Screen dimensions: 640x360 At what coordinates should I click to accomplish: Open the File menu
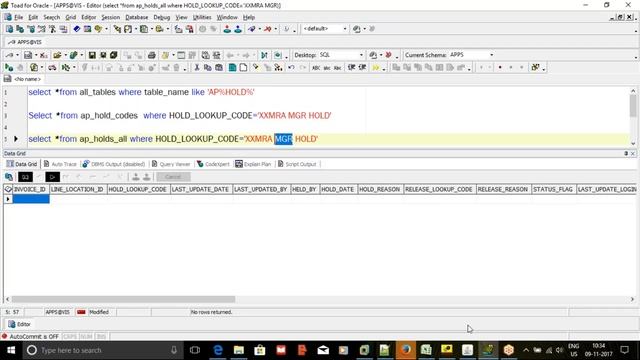pos(19,17)
